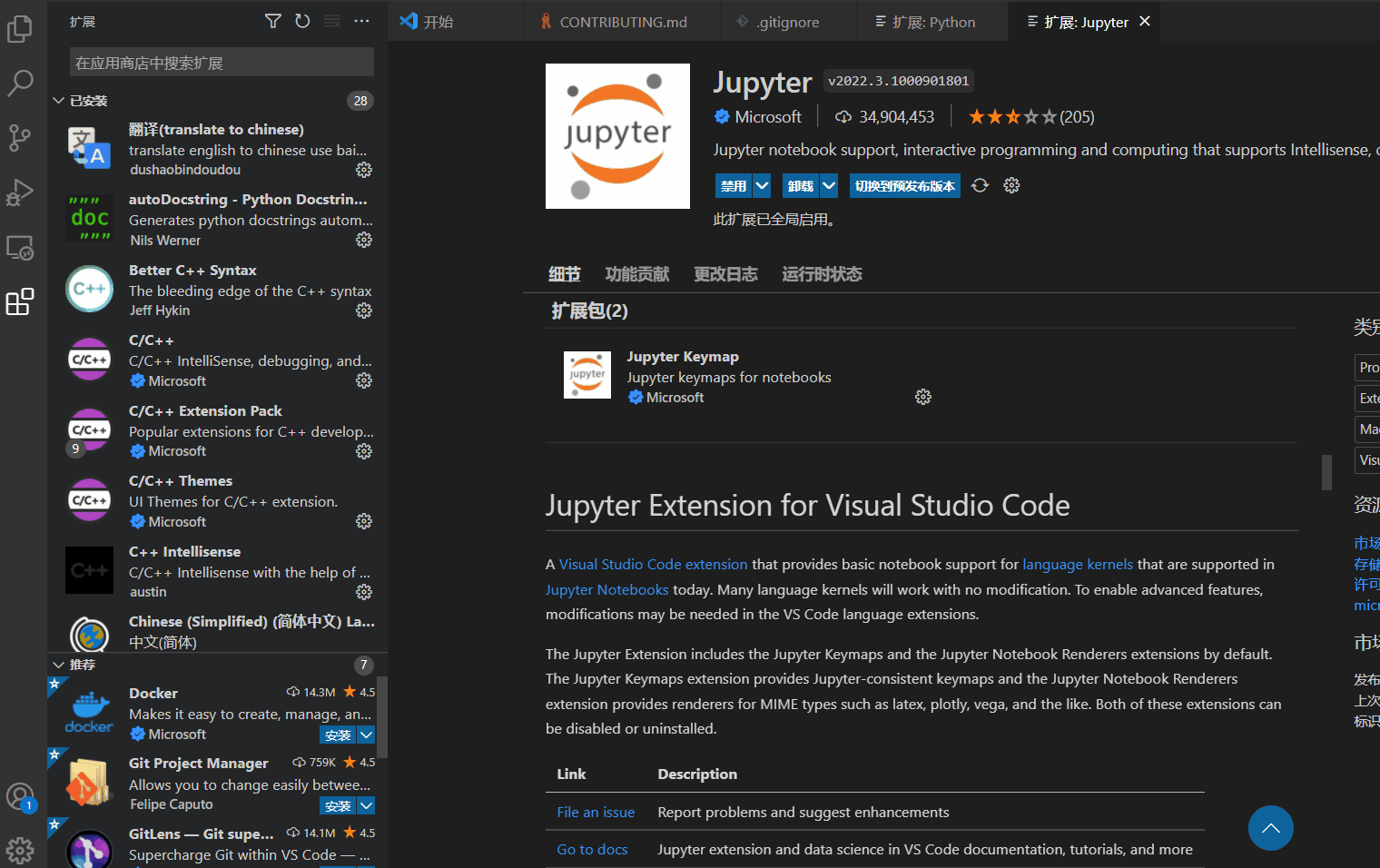Open the Run and Debug view
The height and width of the screenshot is (868, 1380).
point(20,192)
